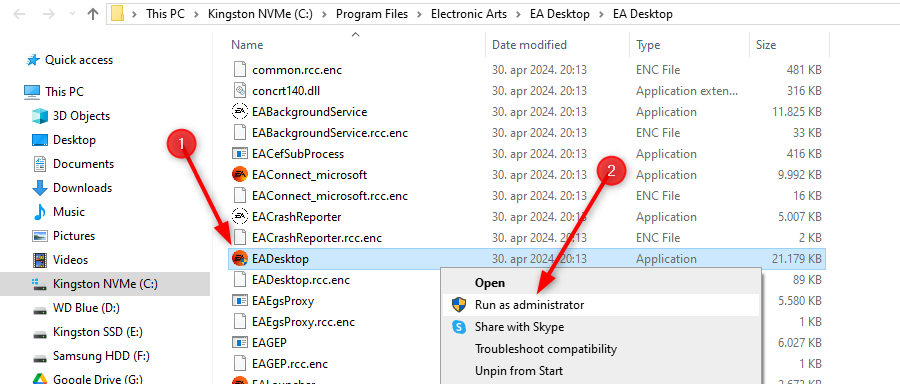The height and width of the screenshot is (384, 900).
Task: Open Videos film icon in sidebar
Action: point(40,260)
